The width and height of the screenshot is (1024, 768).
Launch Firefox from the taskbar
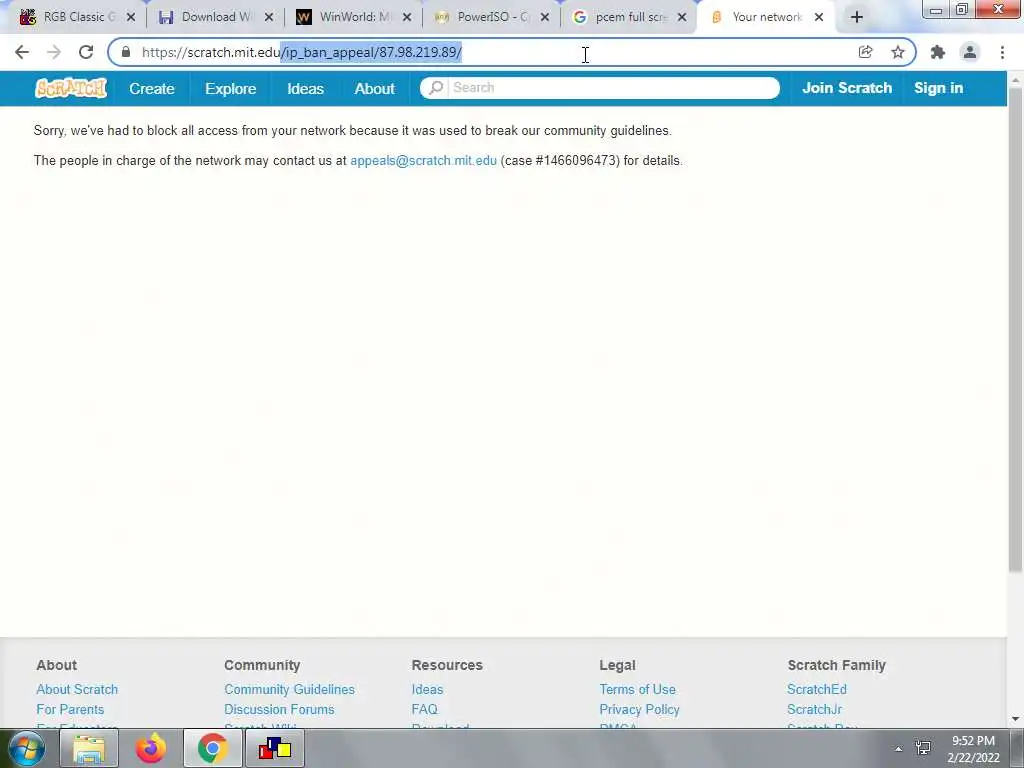pos(151,748)
